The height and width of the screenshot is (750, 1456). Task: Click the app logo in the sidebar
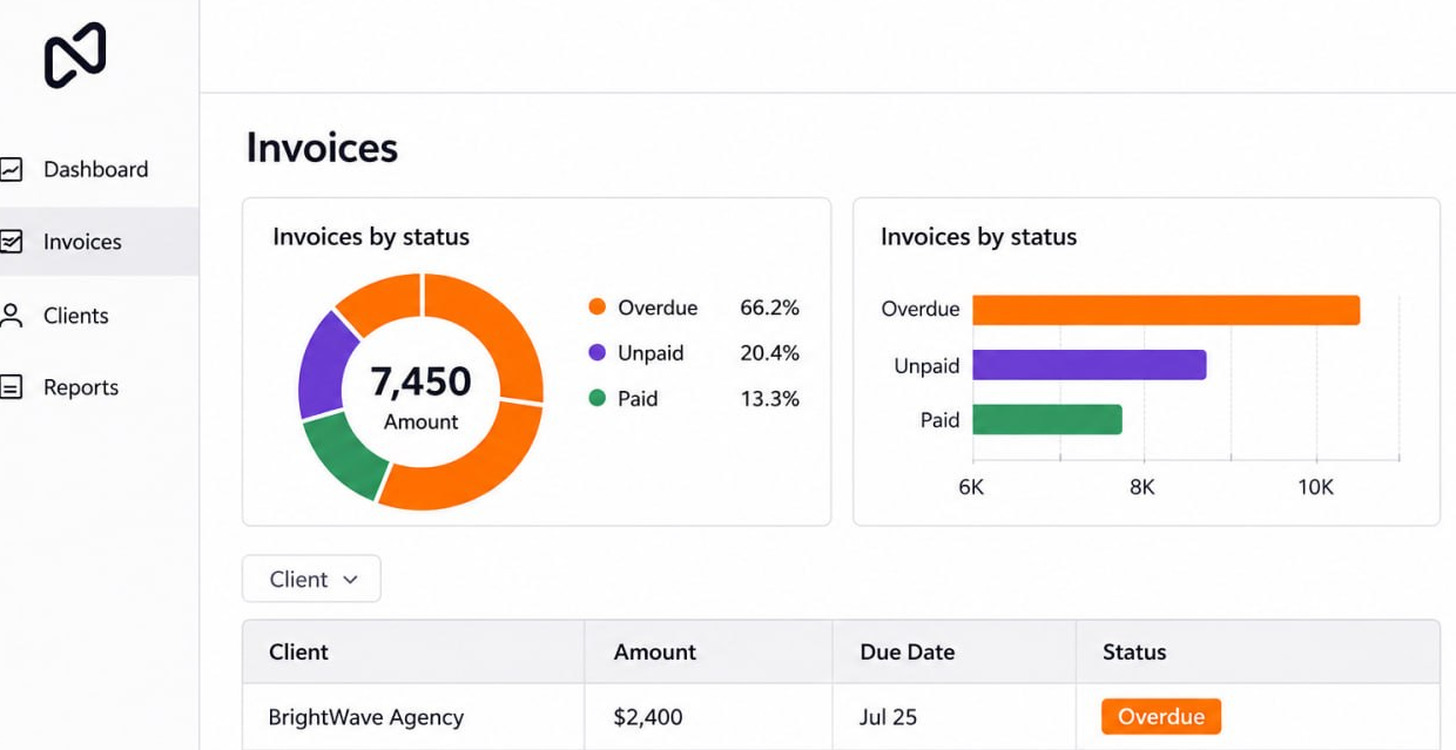tap(75, 55)
